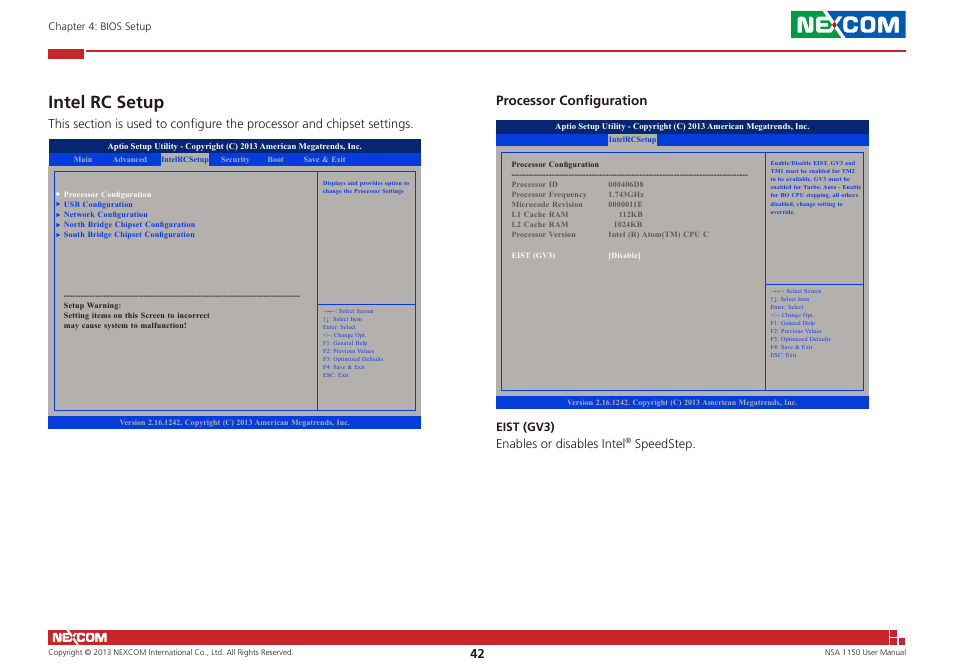Image resolution: width=954 pixels, height=672 pixels.
Task: Open the Save & Exit tab
Action: (x=324, y=159)
